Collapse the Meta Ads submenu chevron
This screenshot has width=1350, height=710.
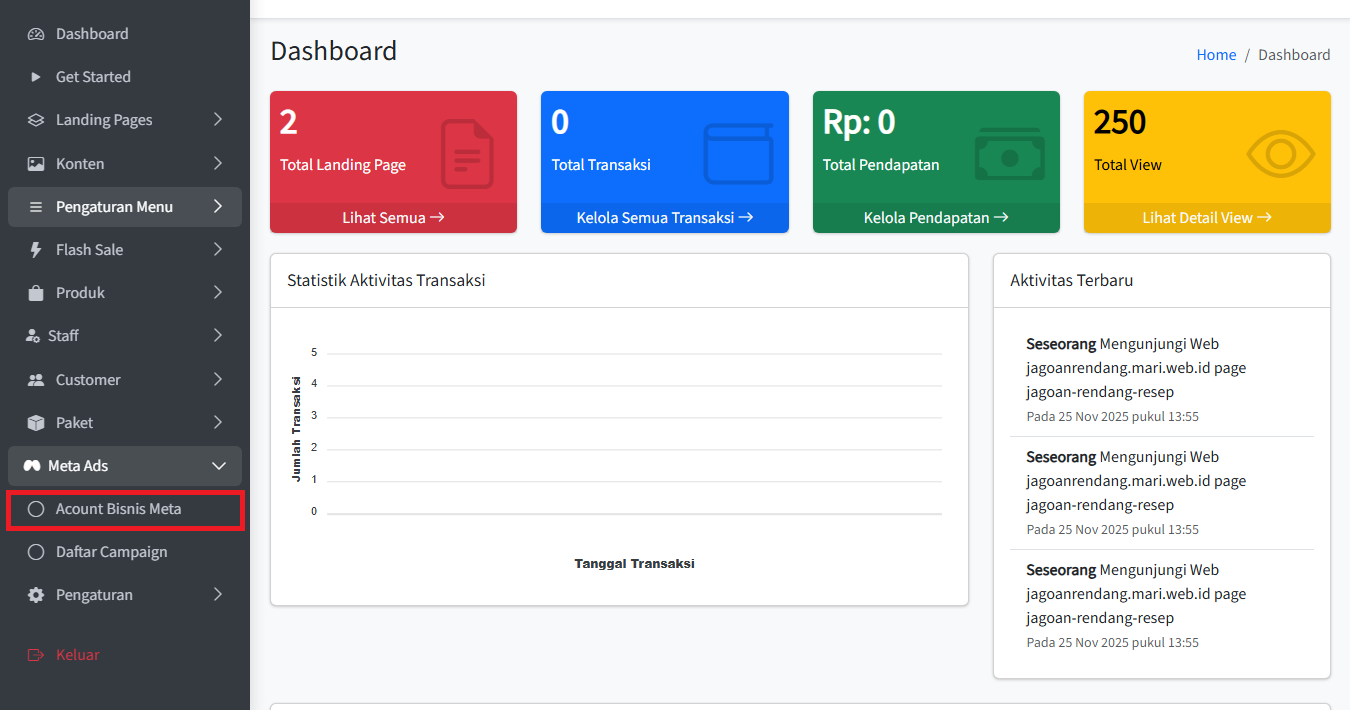pos(219,466)
